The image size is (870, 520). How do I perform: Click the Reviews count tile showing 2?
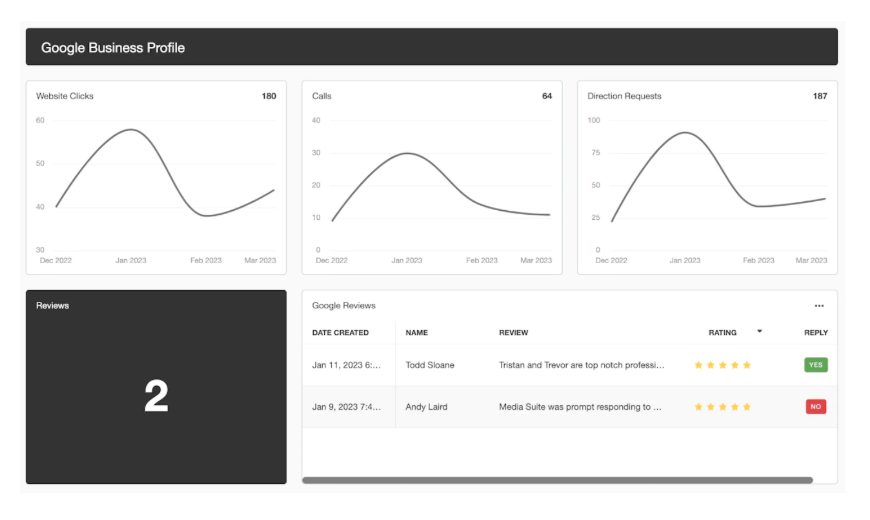point(156,397)
